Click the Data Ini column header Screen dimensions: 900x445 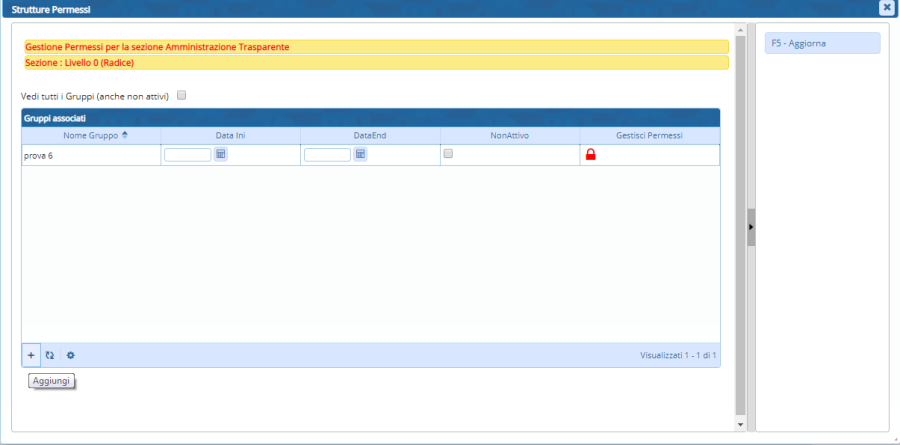click(x=230, y=135)
